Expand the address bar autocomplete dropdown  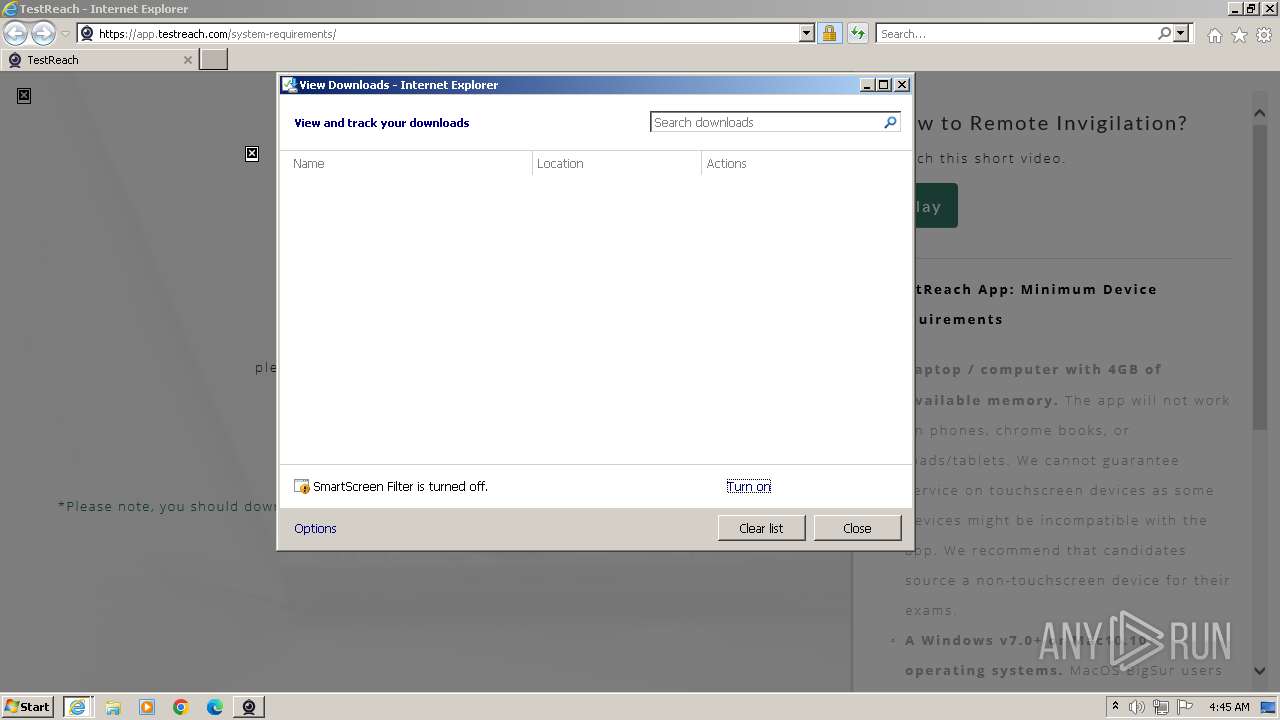807,33
